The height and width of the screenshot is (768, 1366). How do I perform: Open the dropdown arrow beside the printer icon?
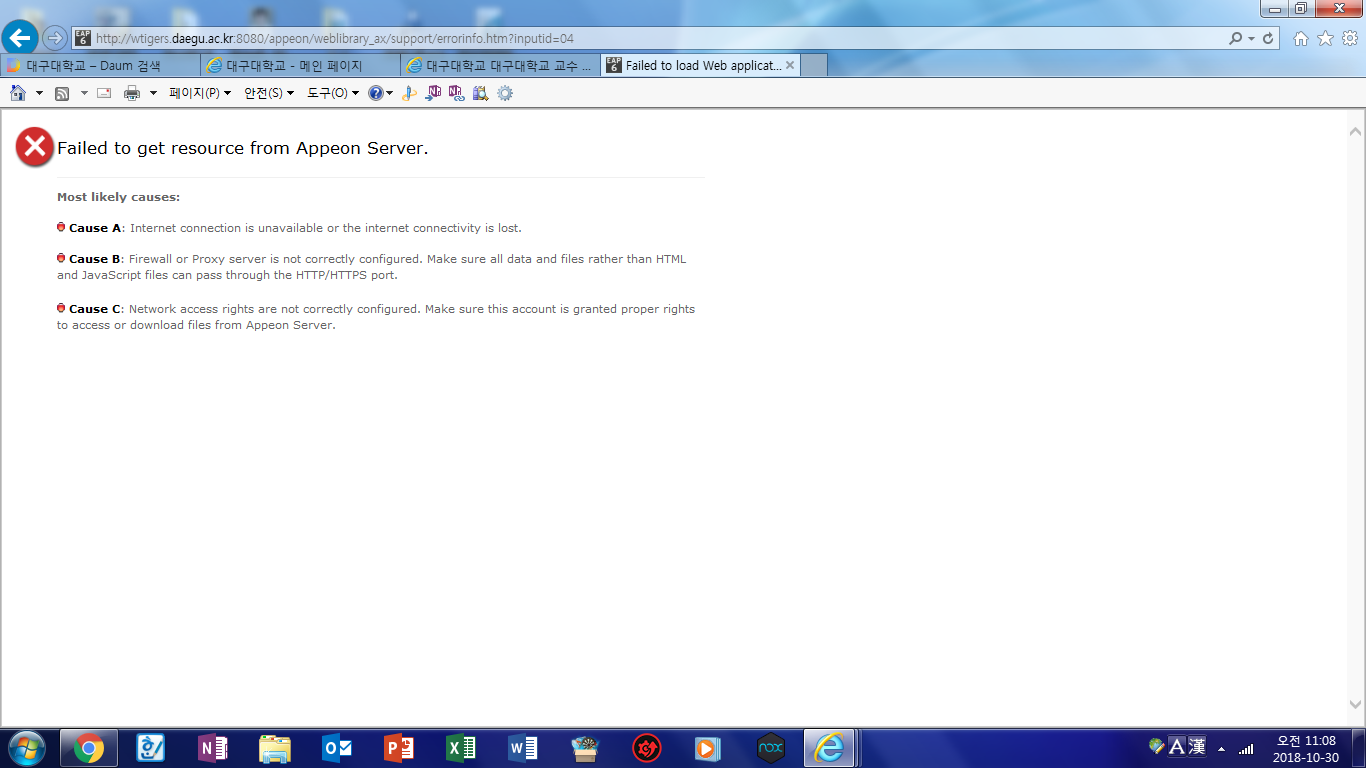point(153,93)
